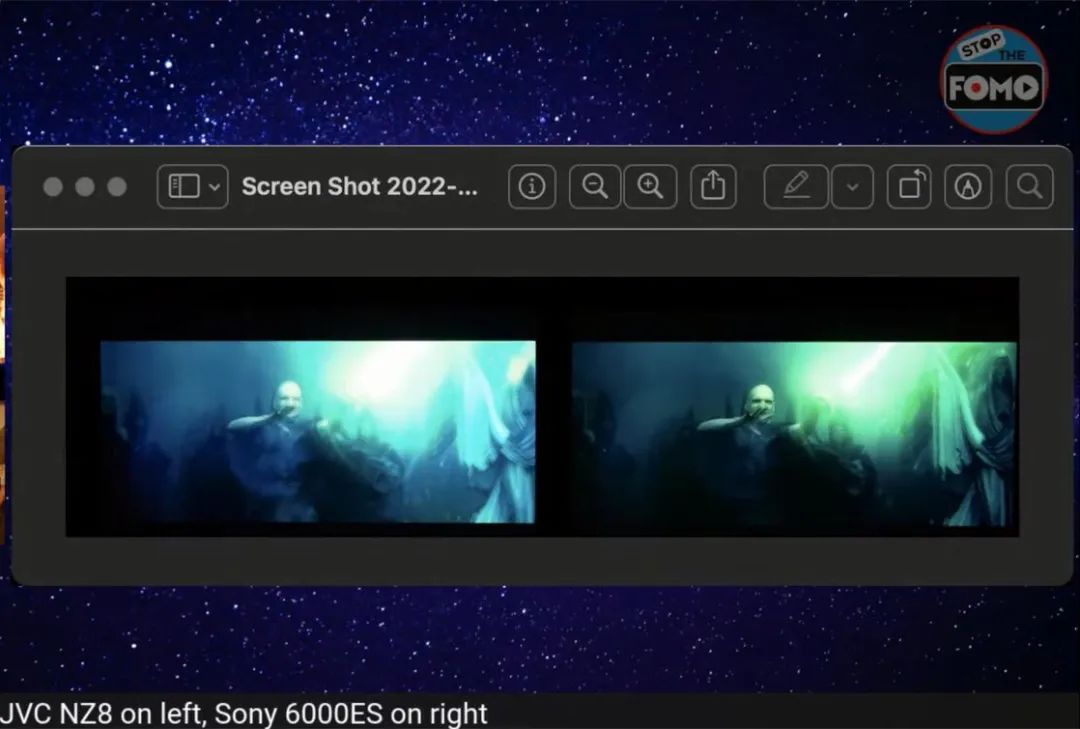Click the right Sony projector comparison image

click(794, 434)
